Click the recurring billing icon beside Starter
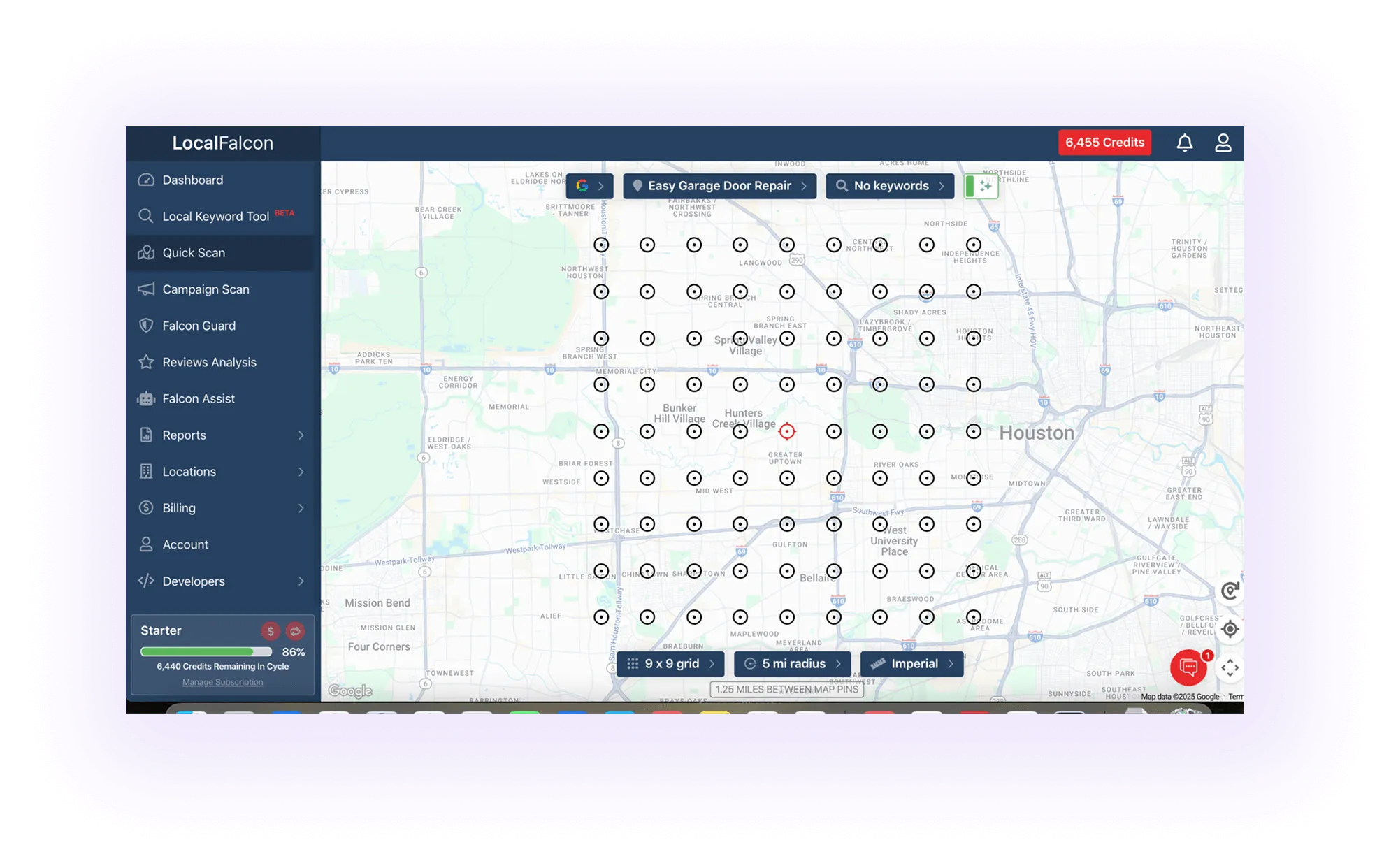Image resolution: width=1398 pixels, height=868 pixels. tap(296, 630)
